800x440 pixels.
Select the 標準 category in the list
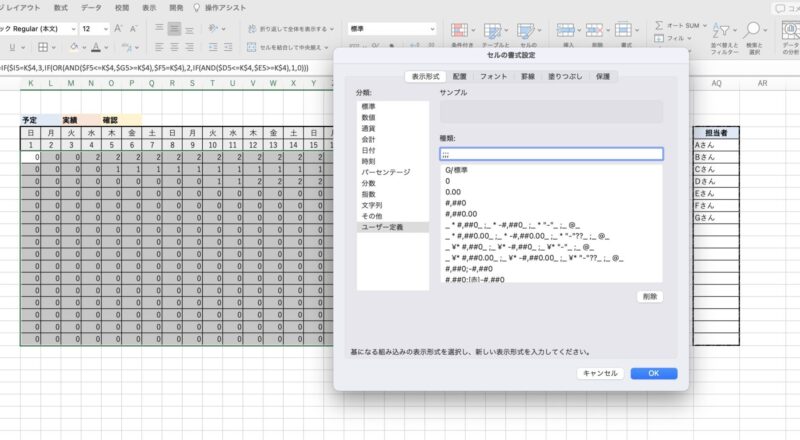[392, 107]
